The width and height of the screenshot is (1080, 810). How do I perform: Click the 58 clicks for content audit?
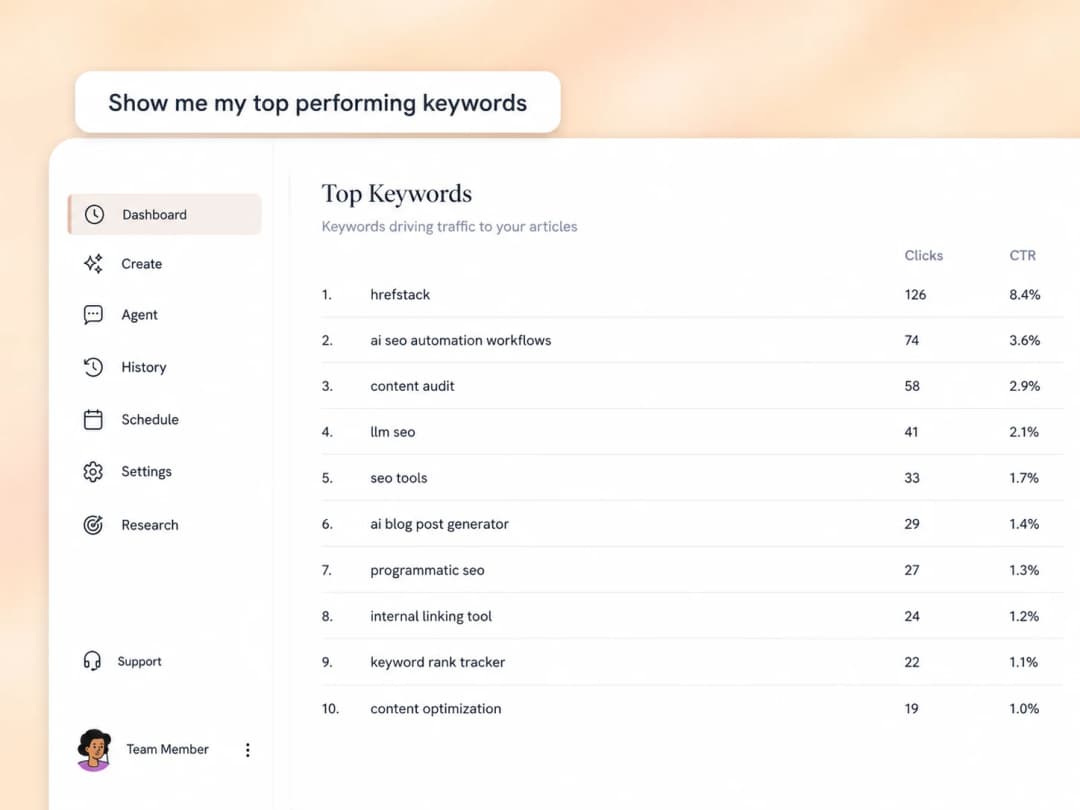(912, 386)
